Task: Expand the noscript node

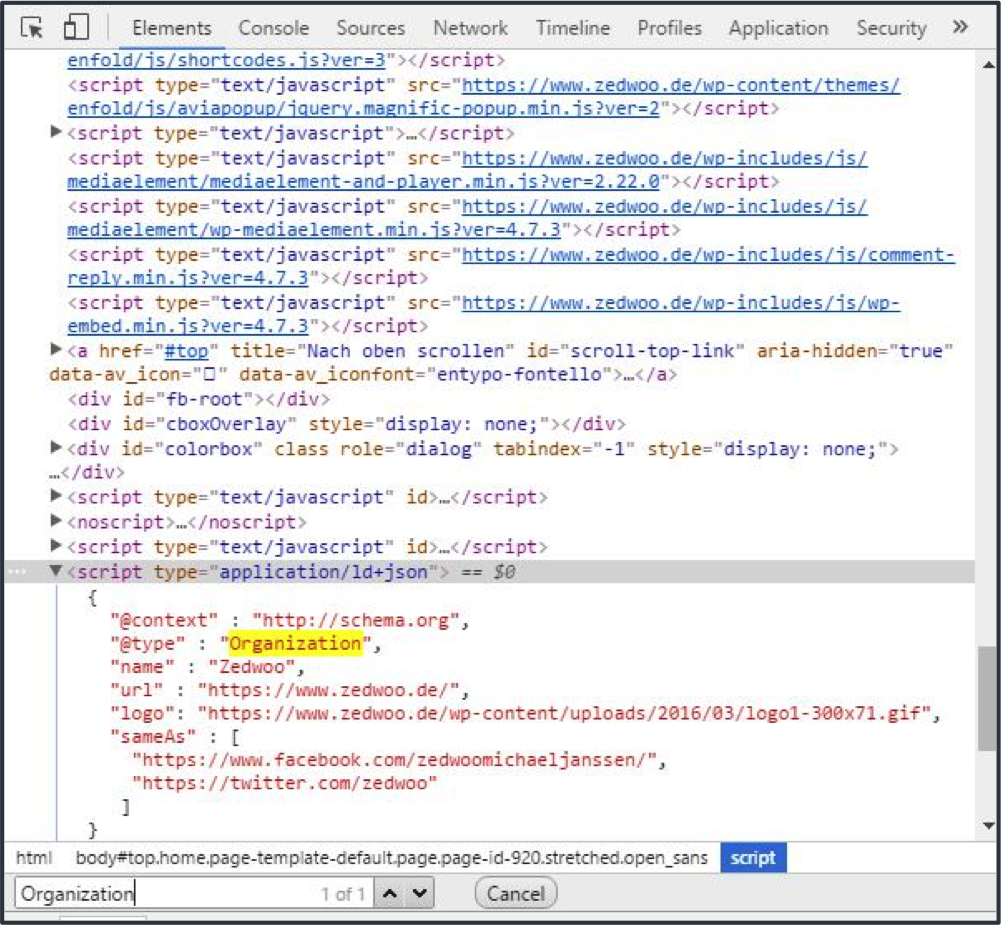Action: tap(56, 520)
